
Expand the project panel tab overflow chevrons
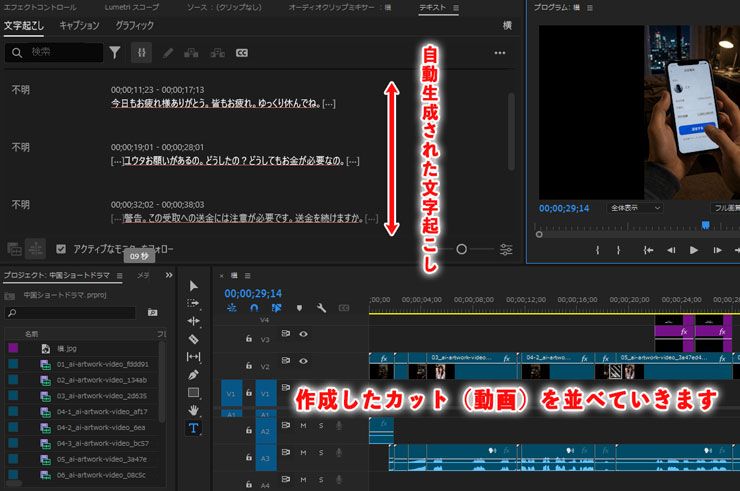(169, 275)
